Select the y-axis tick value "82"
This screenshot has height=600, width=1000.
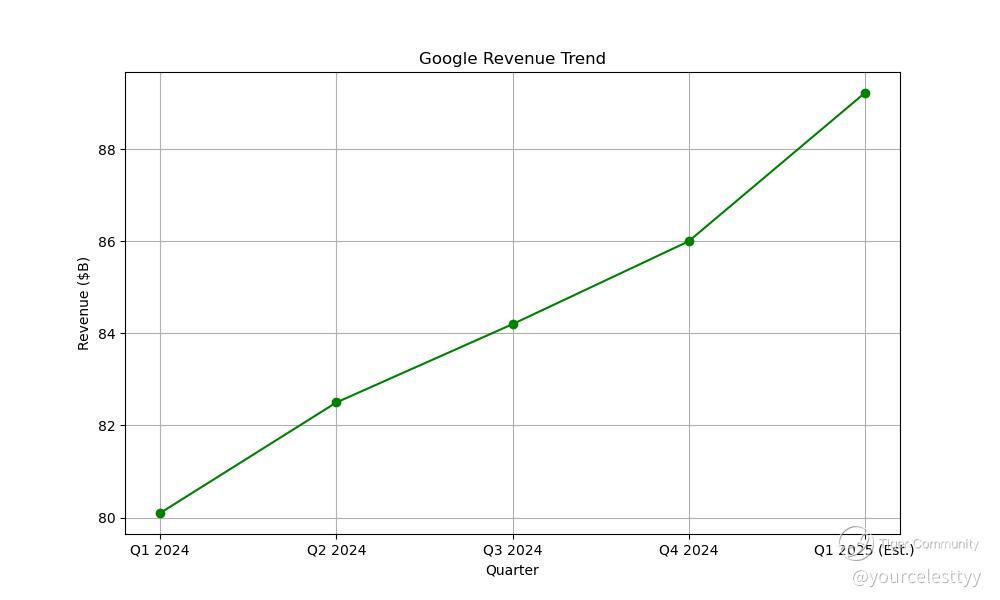[x=107, y=426]
